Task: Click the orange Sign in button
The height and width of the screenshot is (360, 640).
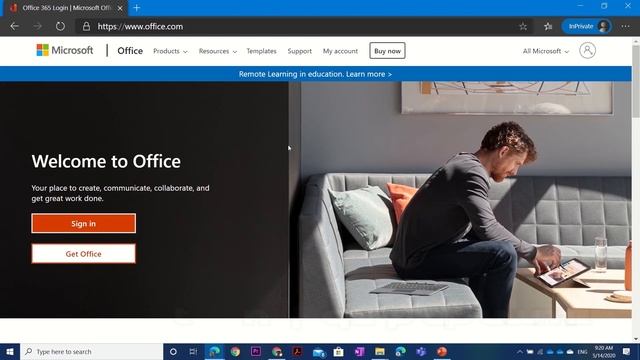Action: [x=84, y=223]
